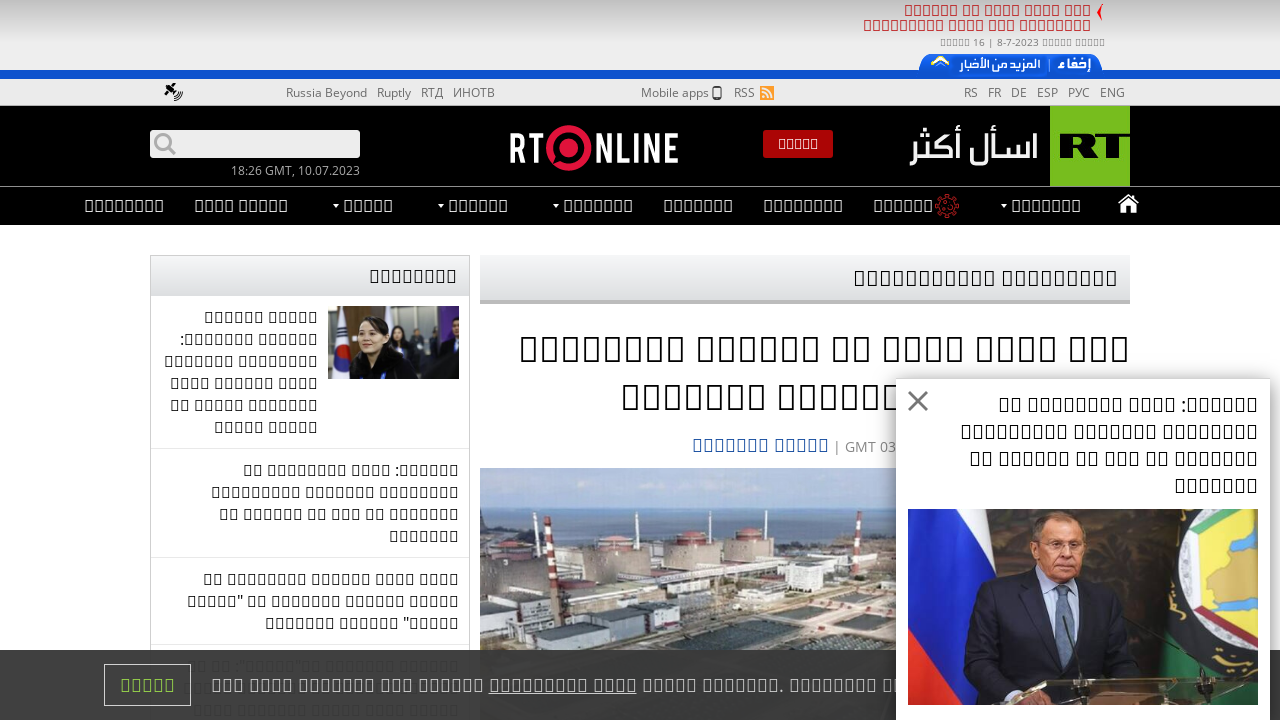The height and width of the screenshot is (720, 1280).
Task: Open second sidebar story headline
Action: tap(335, 502)
